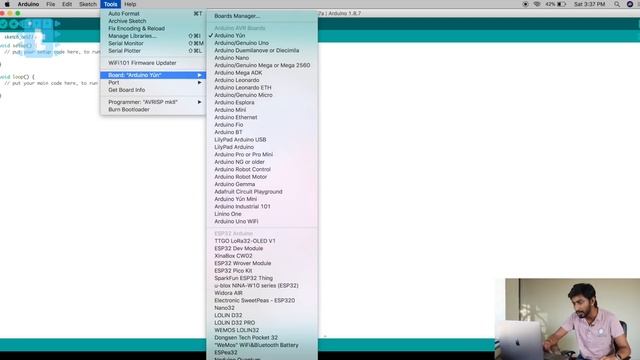Open Boards Manager...

[262, 16]
